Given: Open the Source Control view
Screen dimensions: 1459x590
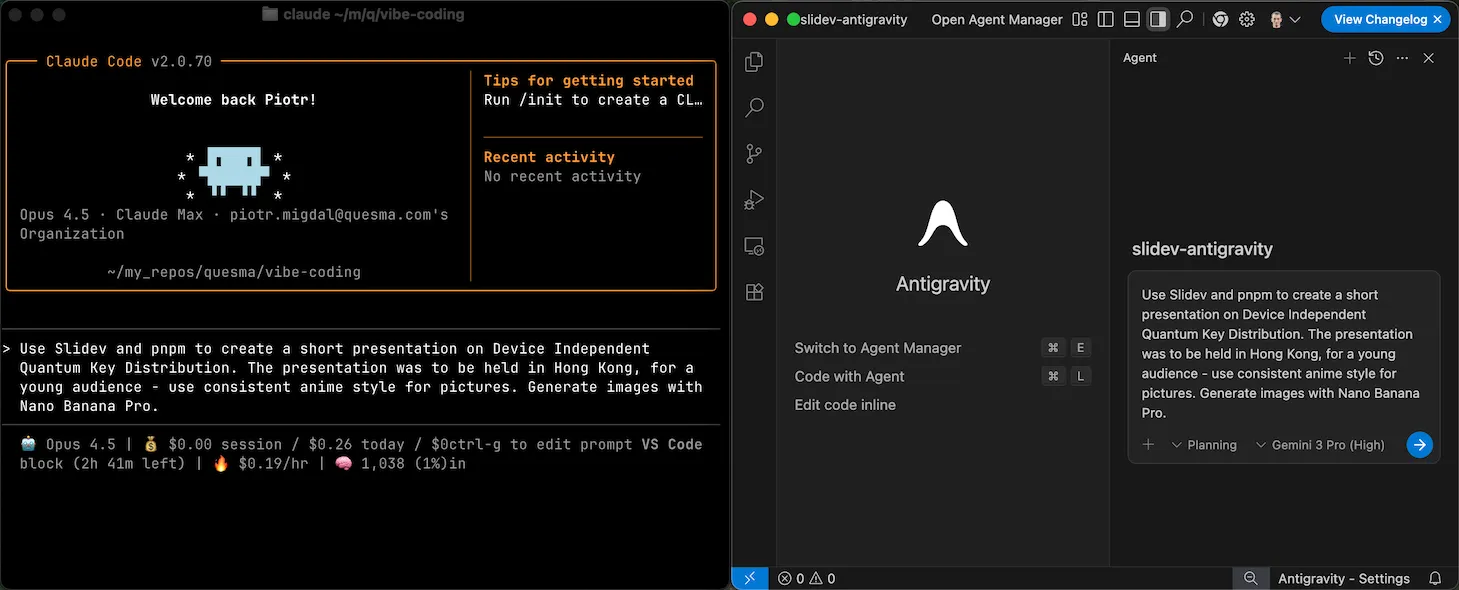Looking at the screenshot, I should (754, 154).
